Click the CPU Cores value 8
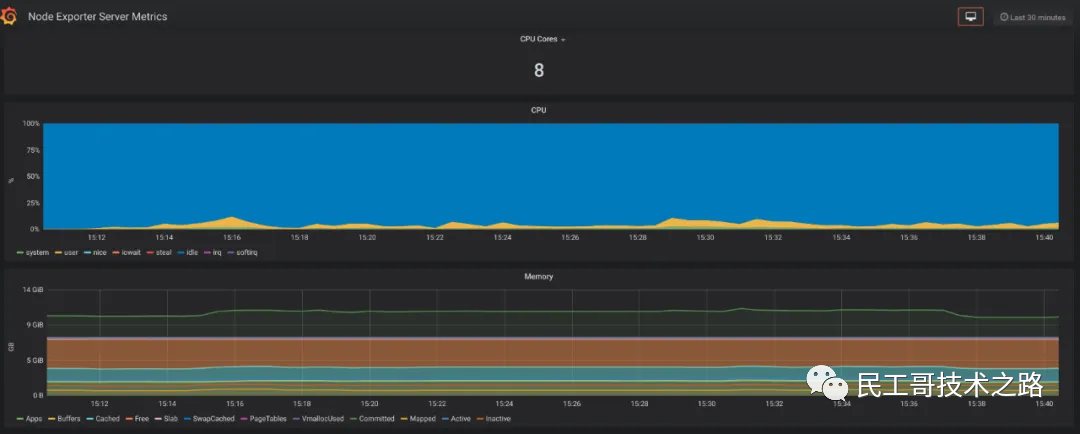This screenshot has width=1080, height=434. point(539,70)
